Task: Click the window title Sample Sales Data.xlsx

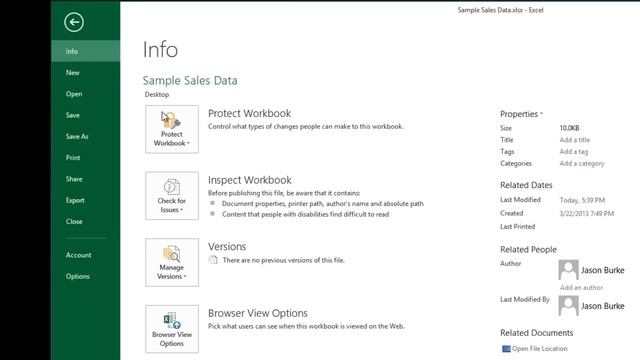Action: click(500, 10)
